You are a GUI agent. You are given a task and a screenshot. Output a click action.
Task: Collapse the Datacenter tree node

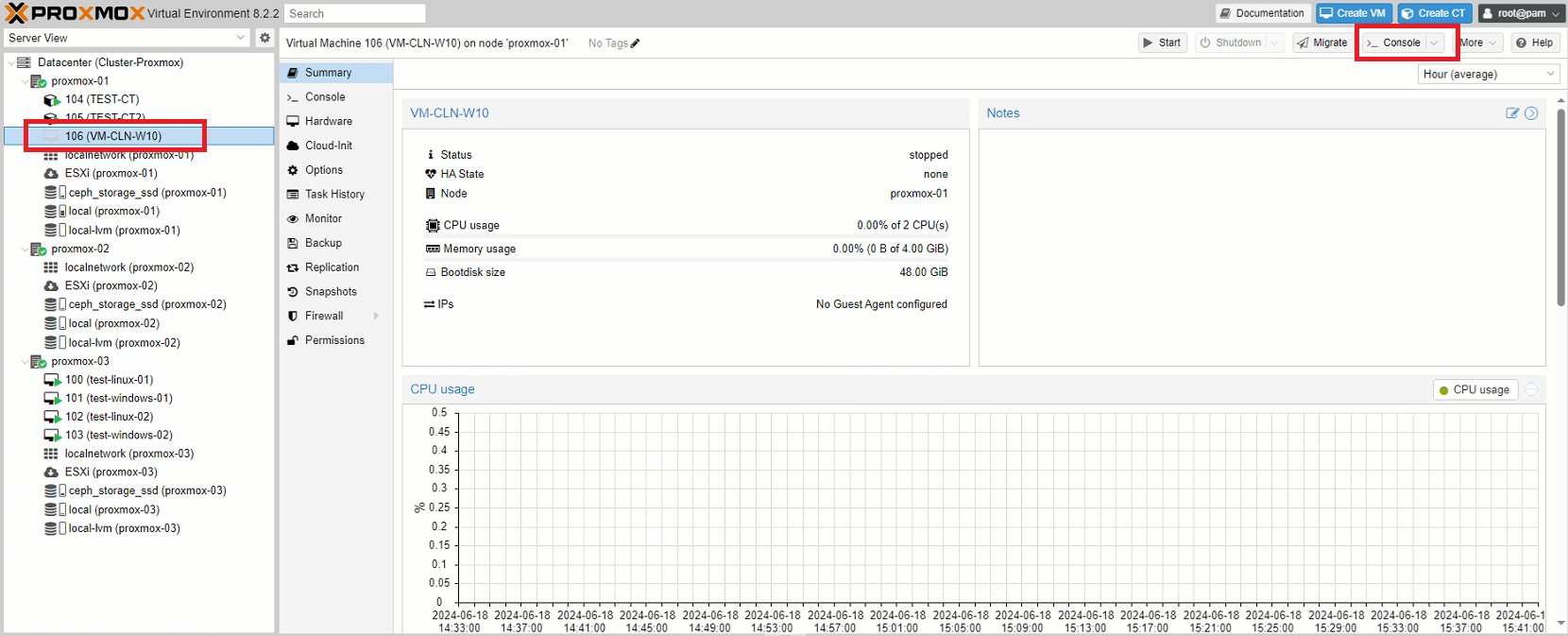[11, 62]
